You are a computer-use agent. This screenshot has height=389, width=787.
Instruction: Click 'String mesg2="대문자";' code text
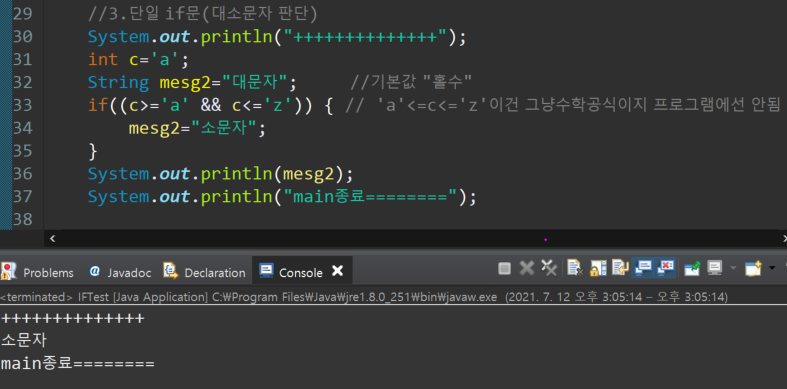click(193, 82)
